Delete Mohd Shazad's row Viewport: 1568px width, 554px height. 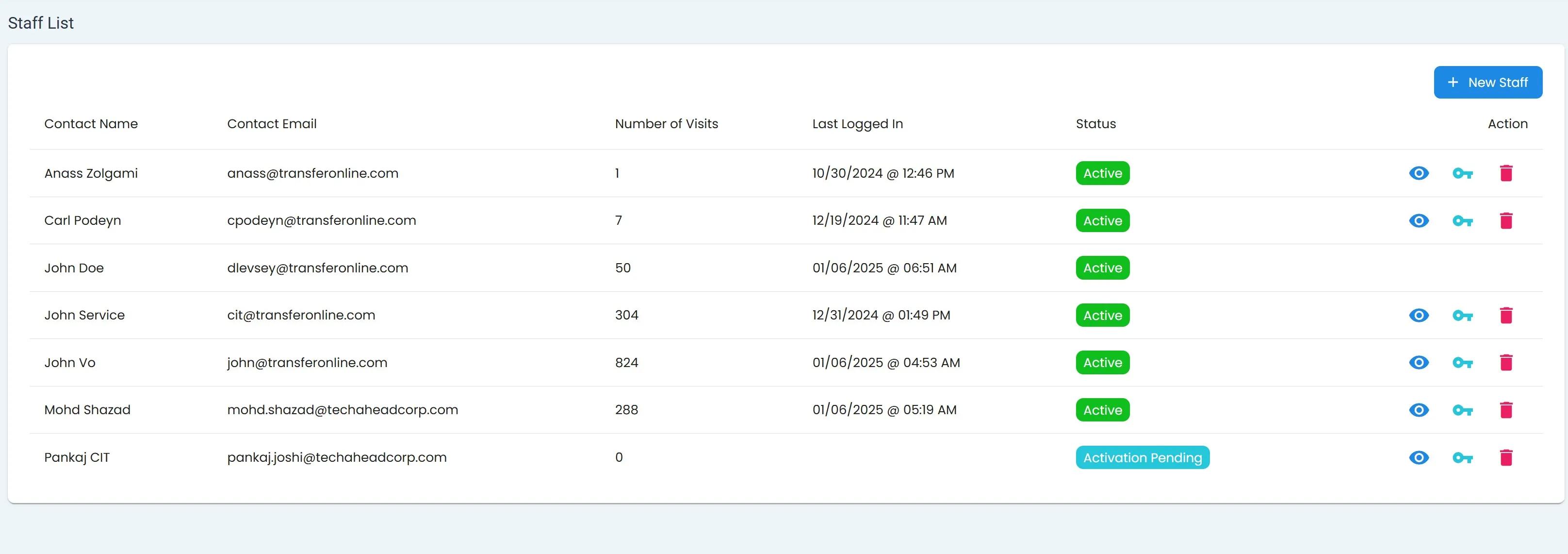(x=1506, y=410)
